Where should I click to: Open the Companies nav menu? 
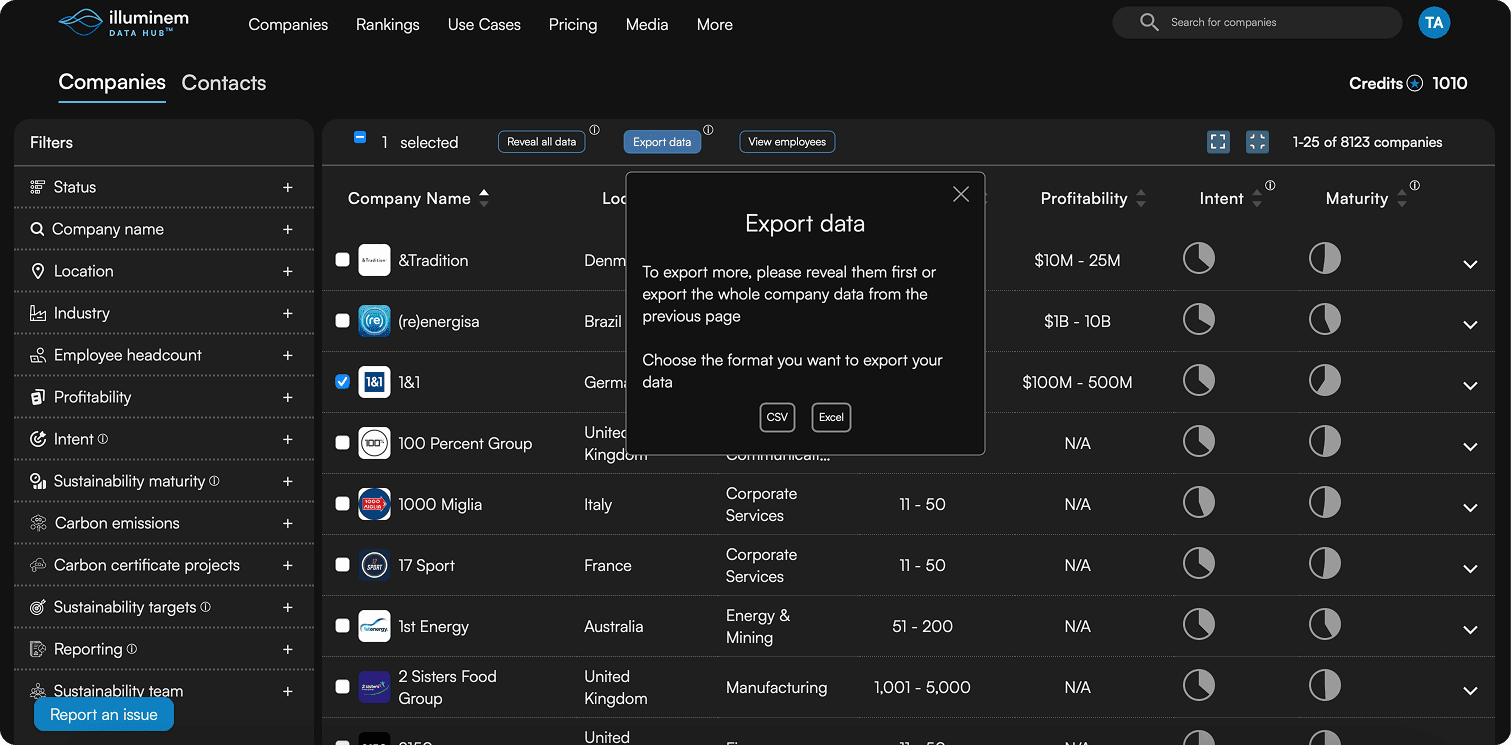[x=288, y=25]
